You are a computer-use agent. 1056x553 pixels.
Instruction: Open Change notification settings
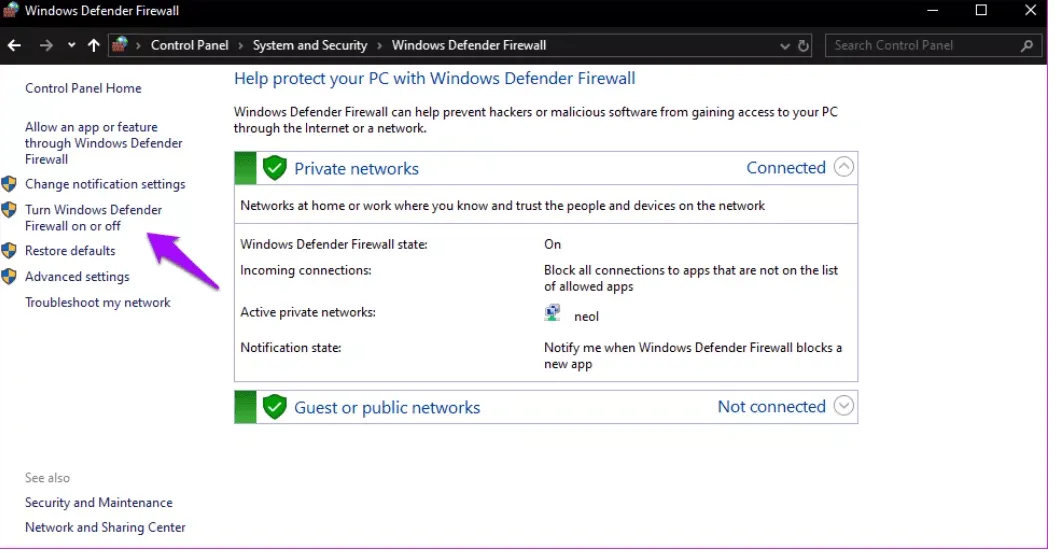click(x=105, y=185)
